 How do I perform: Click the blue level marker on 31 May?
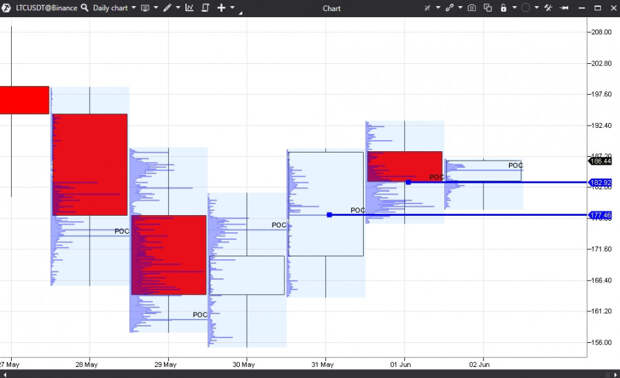[329, 215]
